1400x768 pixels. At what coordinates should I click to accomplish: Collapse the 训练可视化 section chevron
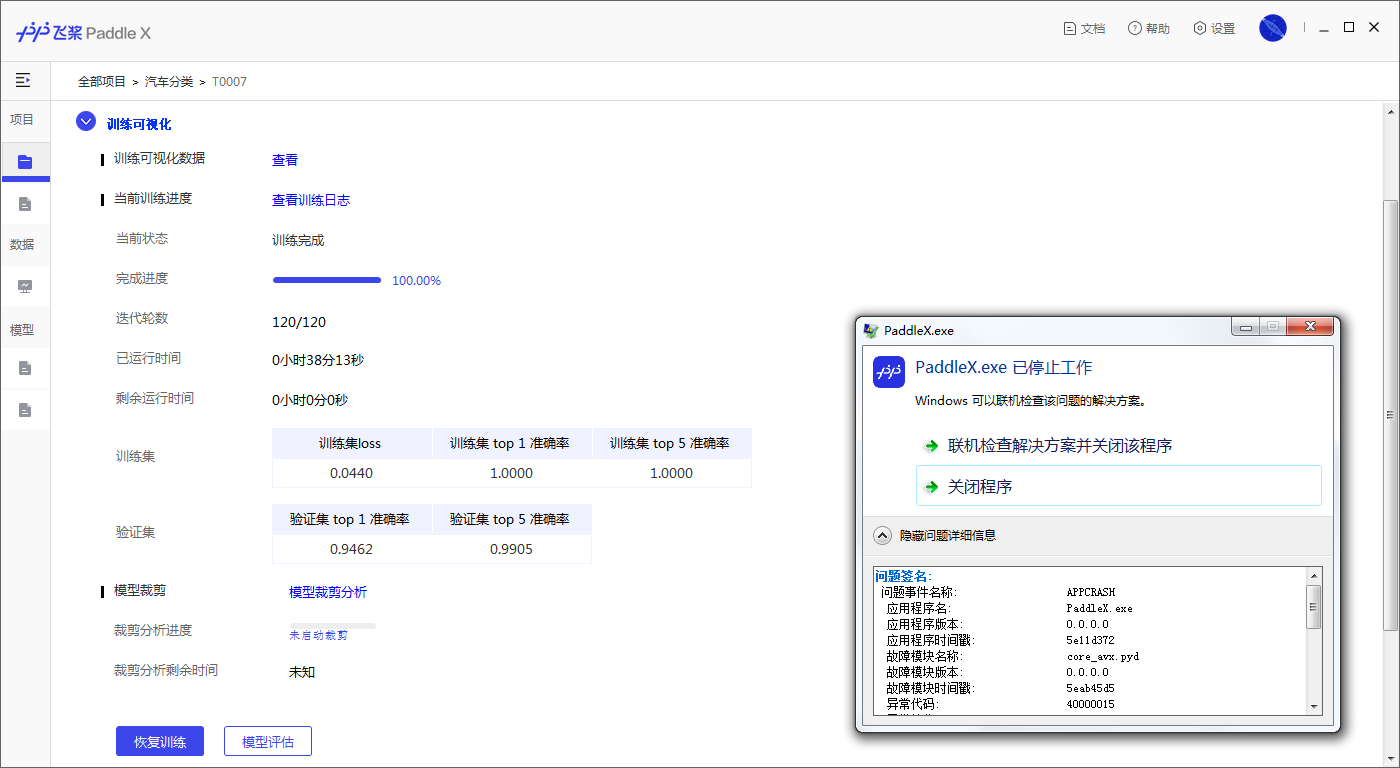pyautogui.click(x=86, y=121)
